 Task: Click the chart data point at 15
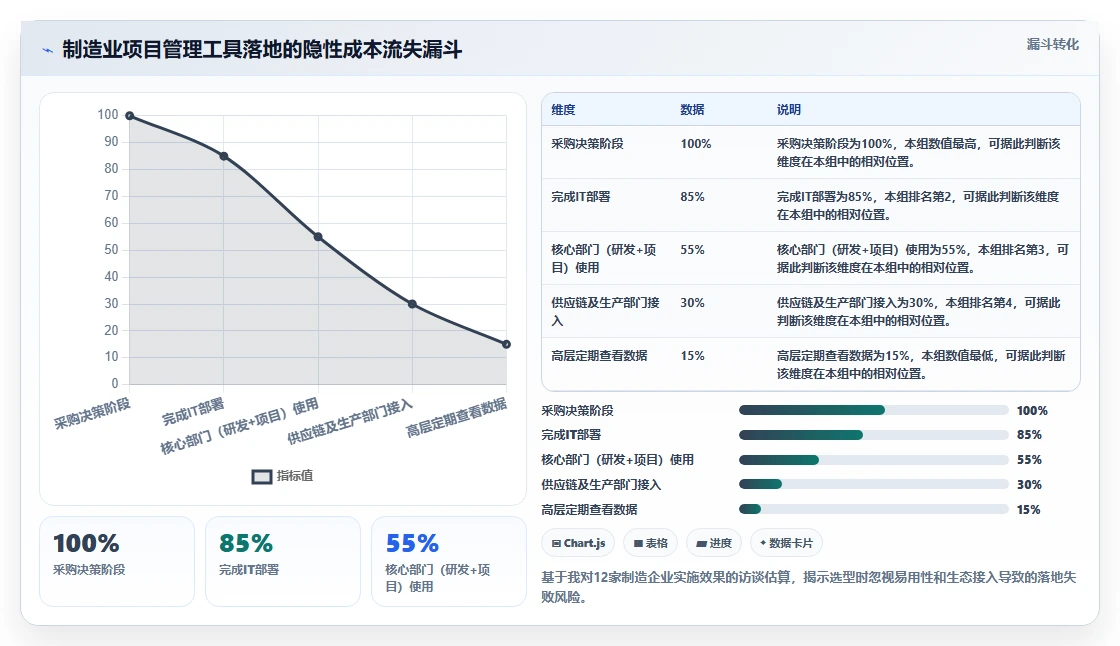pos(506,344)
